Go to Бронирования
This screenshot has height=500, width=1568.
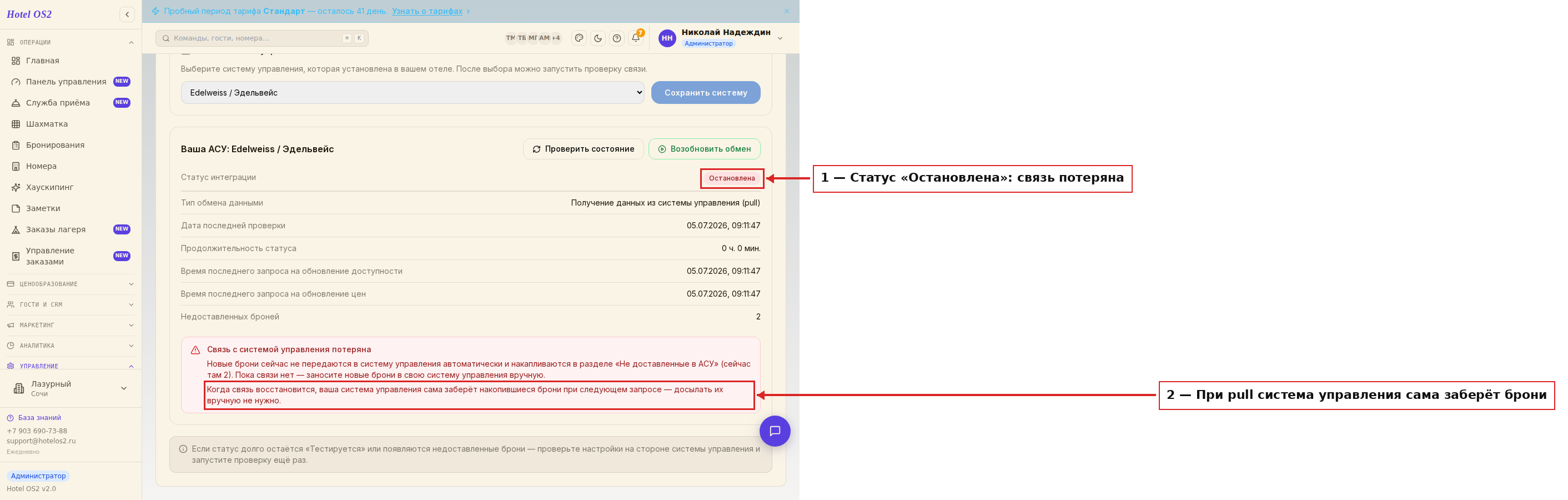click(71, 145)
